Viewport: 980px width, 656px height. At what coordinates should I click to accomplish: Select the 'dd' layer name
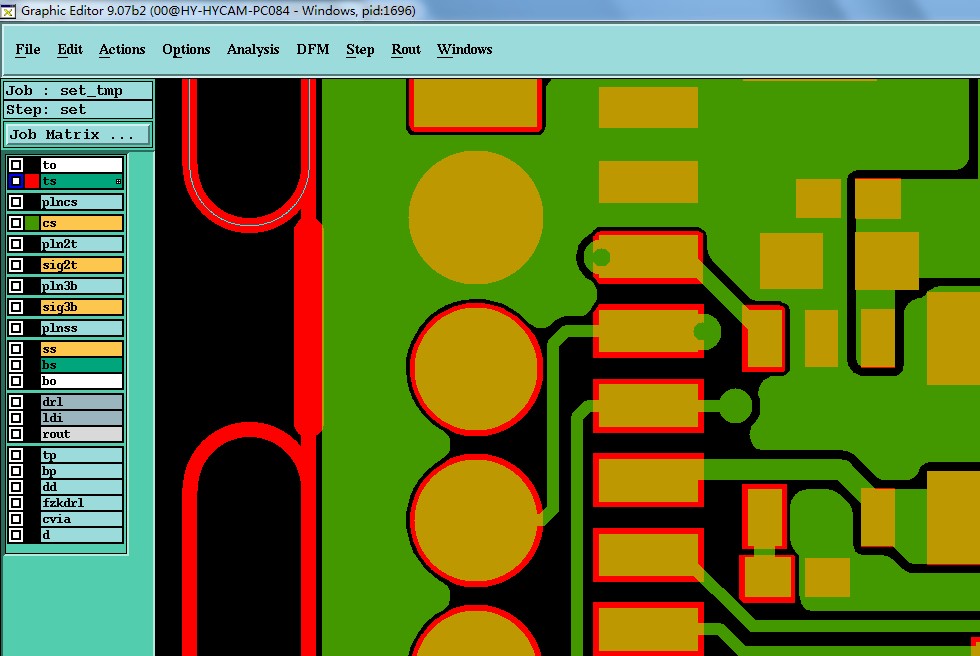click(81, 487)
